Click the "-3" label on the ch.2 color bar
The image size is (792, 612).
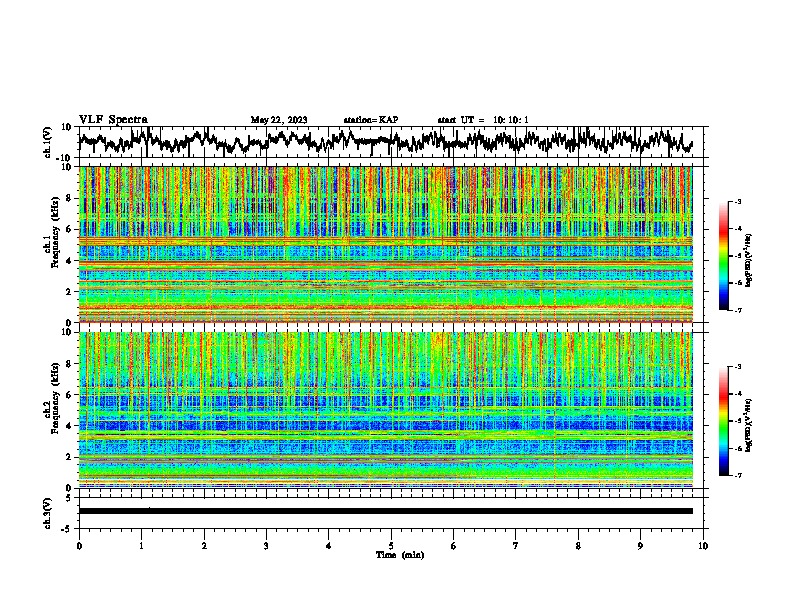click(737, 367)
